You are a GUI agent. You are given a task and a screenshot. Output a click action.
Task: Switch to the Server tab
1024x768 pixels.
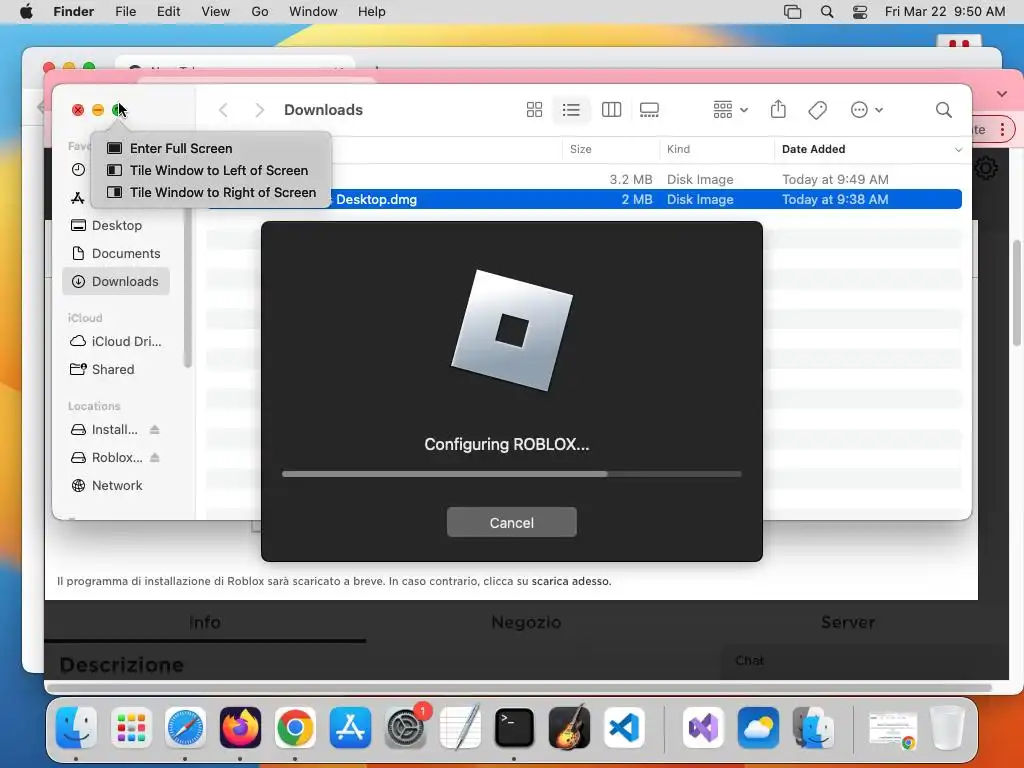(x=847, y=622)
